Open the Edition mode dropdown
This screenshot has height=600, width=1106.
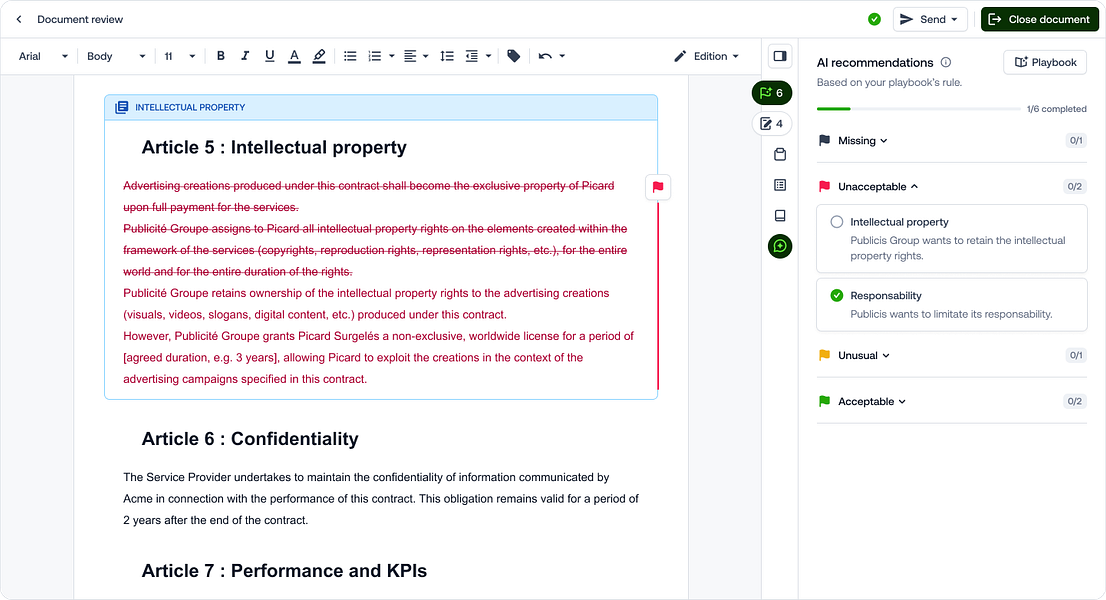pos(706,56)
